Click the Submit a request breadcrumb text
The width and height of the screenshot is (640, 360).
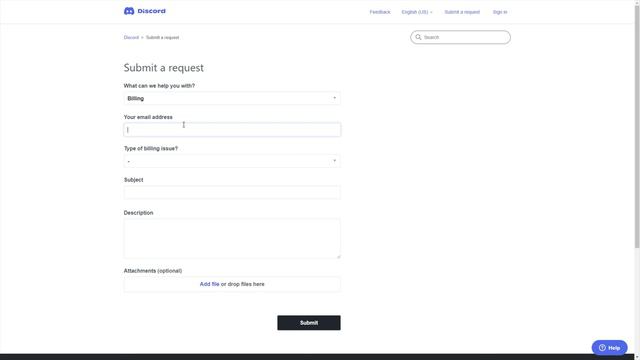tap(162, 38)
